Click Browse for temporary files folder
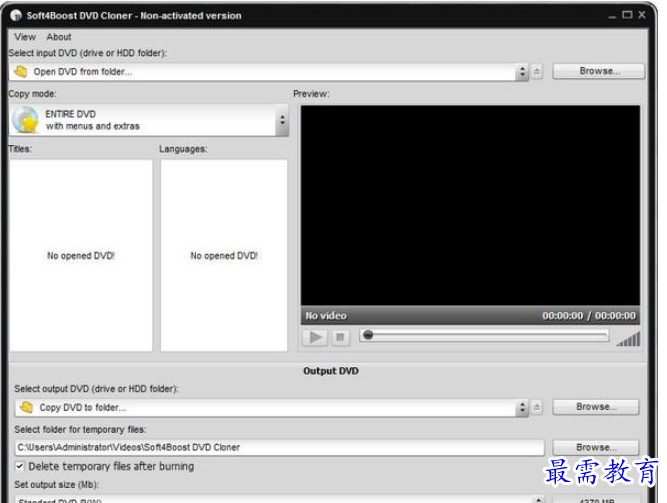The image size is (667, 503). [x=596, y=447]
